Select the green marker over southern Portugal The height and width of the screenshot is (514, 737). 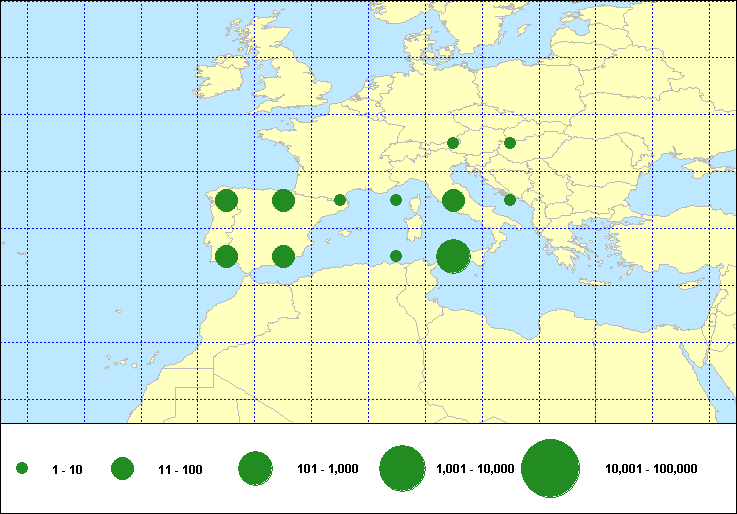(x=226, y=257)
